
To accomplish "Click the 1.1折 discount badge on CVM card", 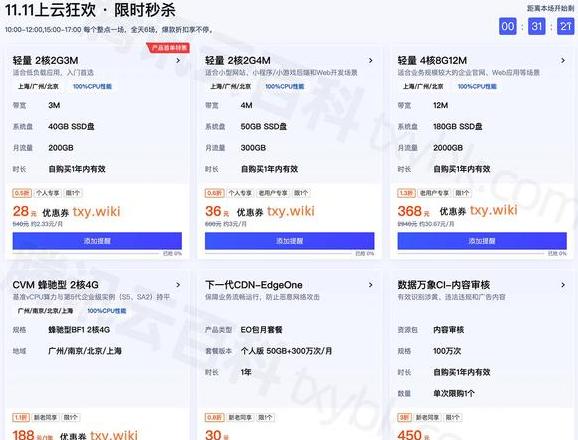I will pyautogui.click(x=21, y=418).
